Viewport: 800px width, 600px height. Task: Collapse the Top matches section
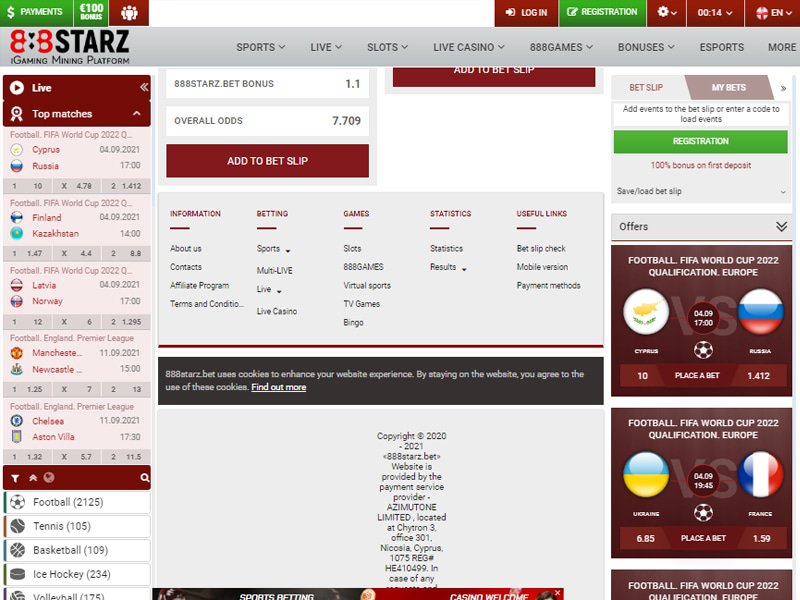pos(137,113)
